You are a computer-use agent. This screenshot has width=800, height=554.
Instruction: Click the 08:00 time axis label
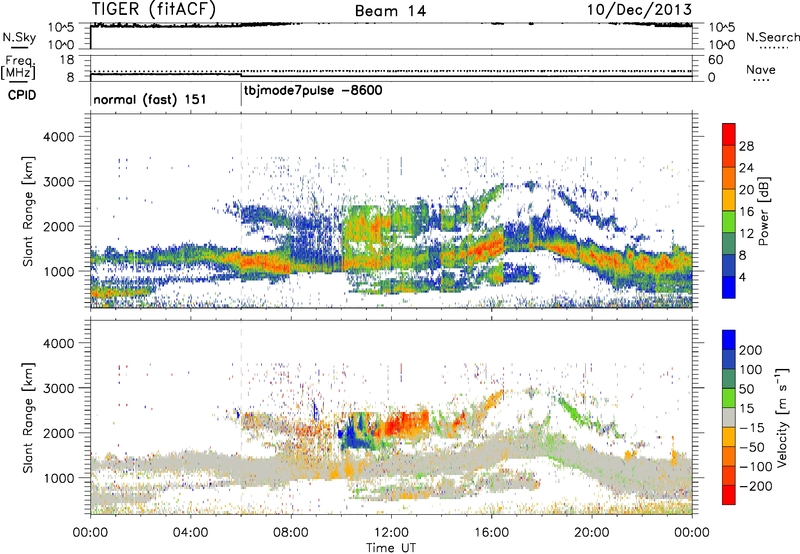(x=291, y=532)
